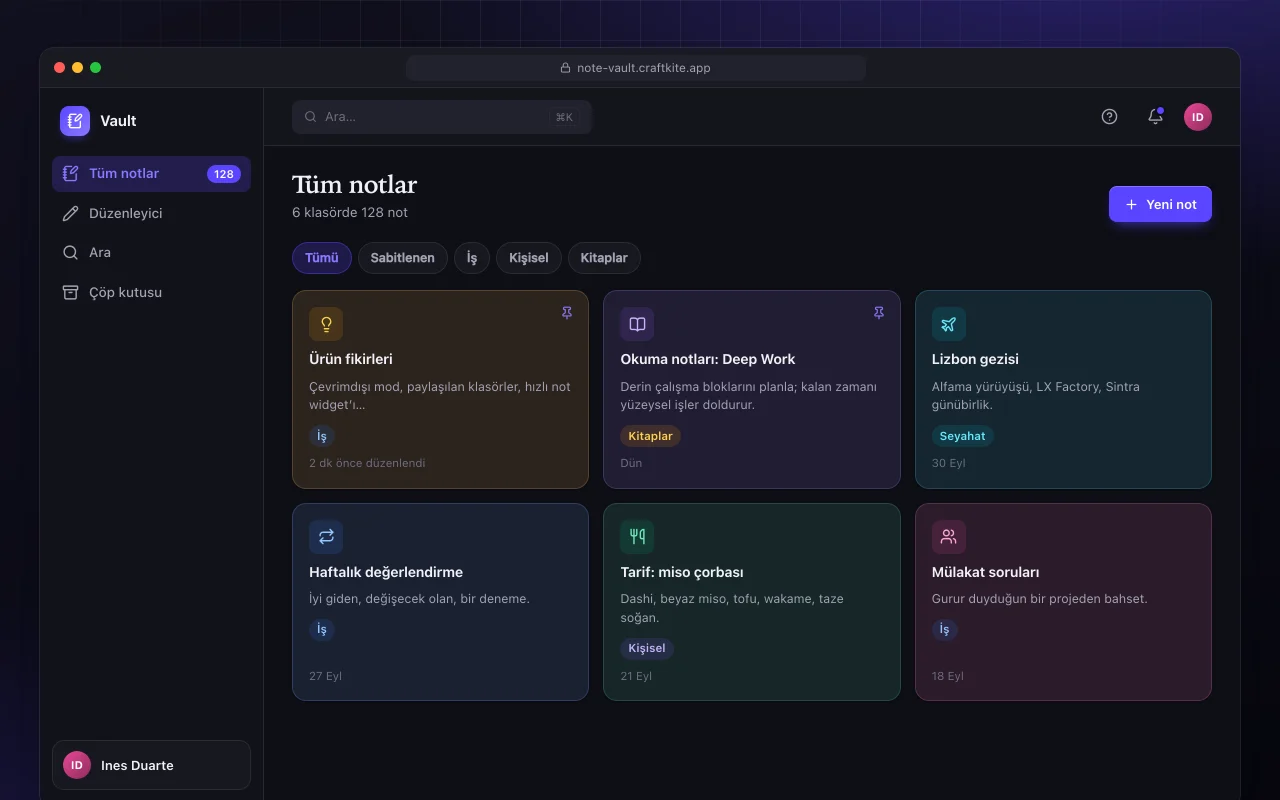The height and width of the screenshot is (800, 1280).
Task: Click the 128 count badge in sidebar
Action: [x=224, y=174]
